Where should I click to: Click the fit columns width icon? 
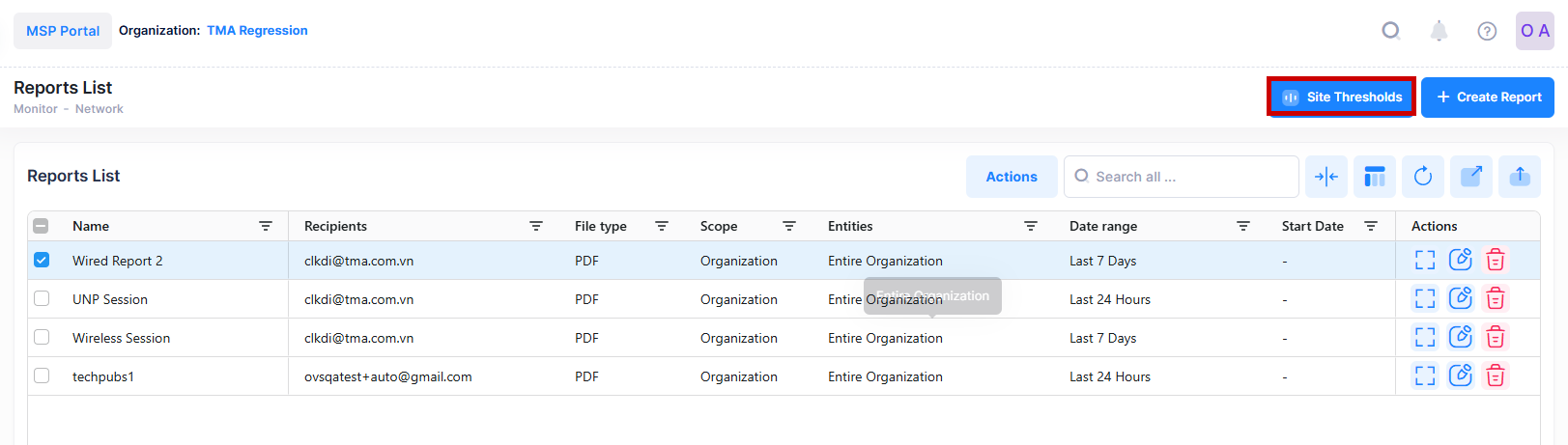coord(1326,177)
